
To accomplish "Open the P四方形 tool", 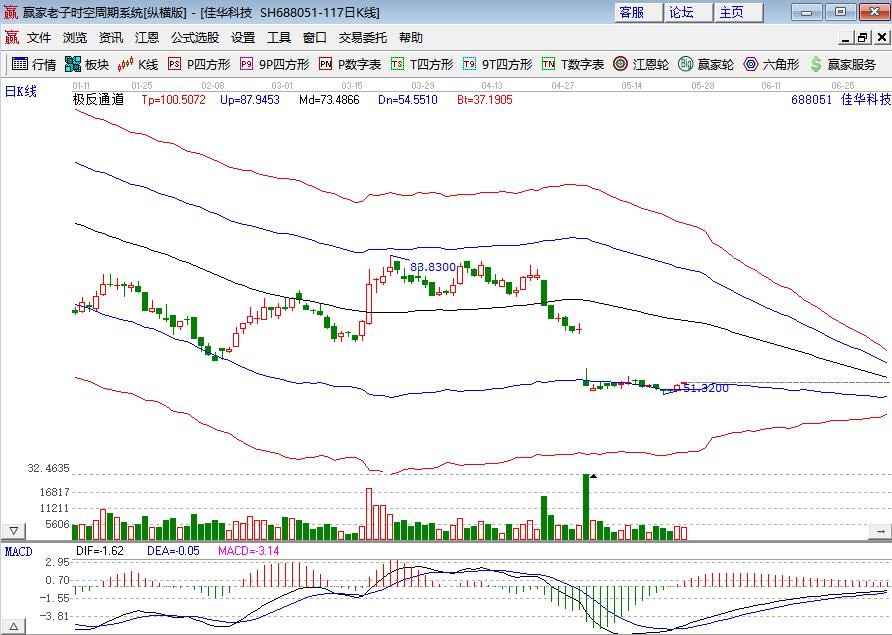I will click(x=200, y=64).
